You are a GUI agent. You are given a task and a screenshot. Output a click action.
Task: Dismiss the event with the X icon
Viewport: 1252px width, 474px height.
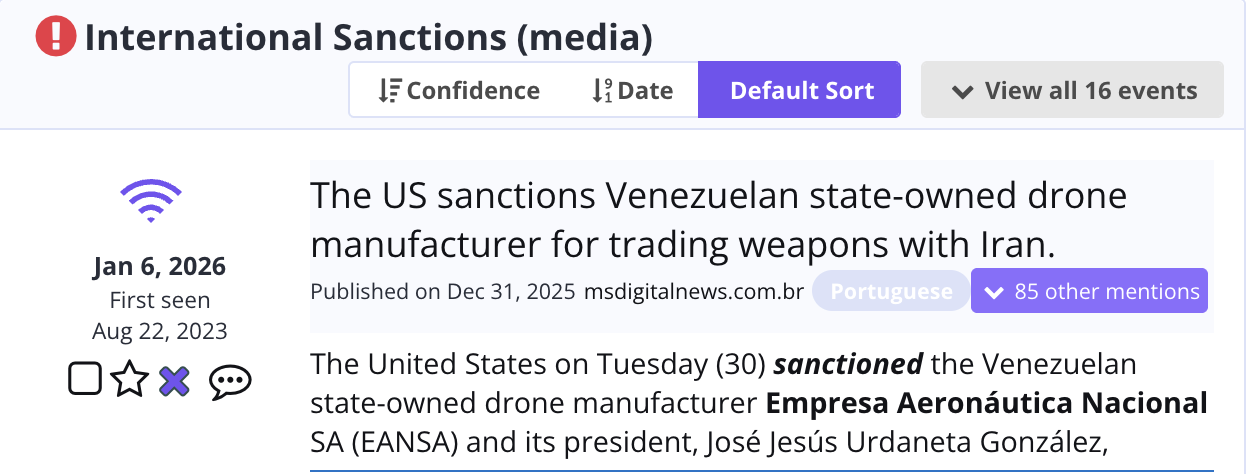click(x=174, y=381)
